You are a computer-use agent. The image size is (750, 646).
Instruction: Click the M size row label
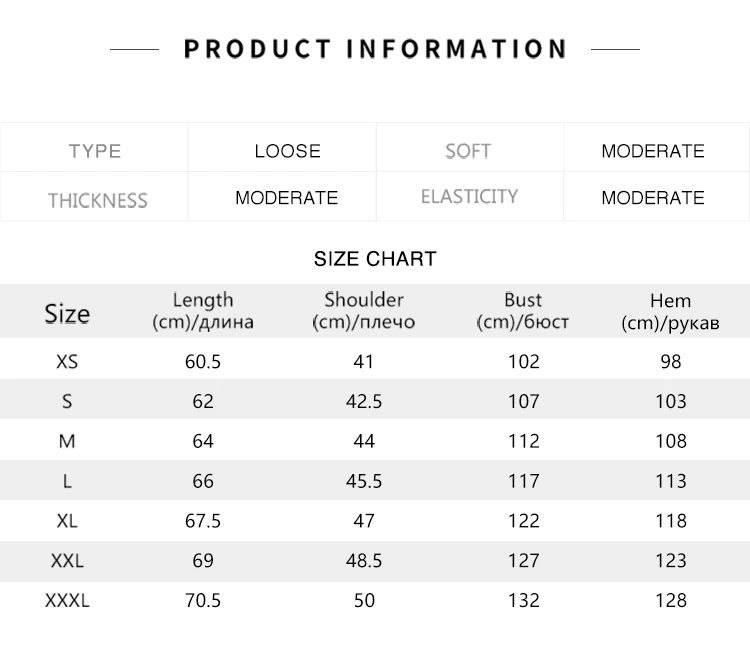[x=67, y=441]
